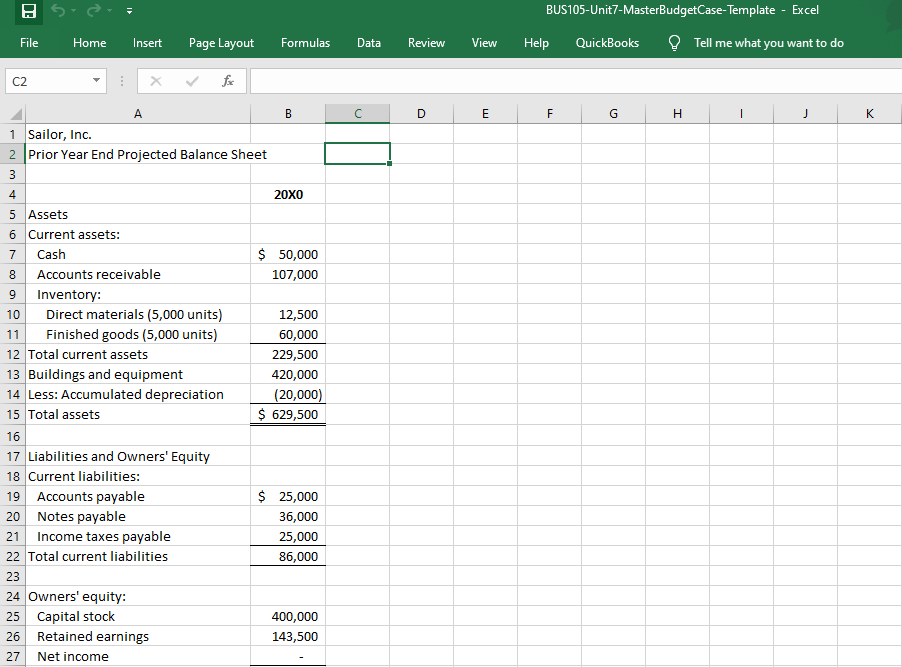Open the QuickBooks tab
The width and height of the screenshot is (902, 667).
pyautogui.click(x=607, y=43)
